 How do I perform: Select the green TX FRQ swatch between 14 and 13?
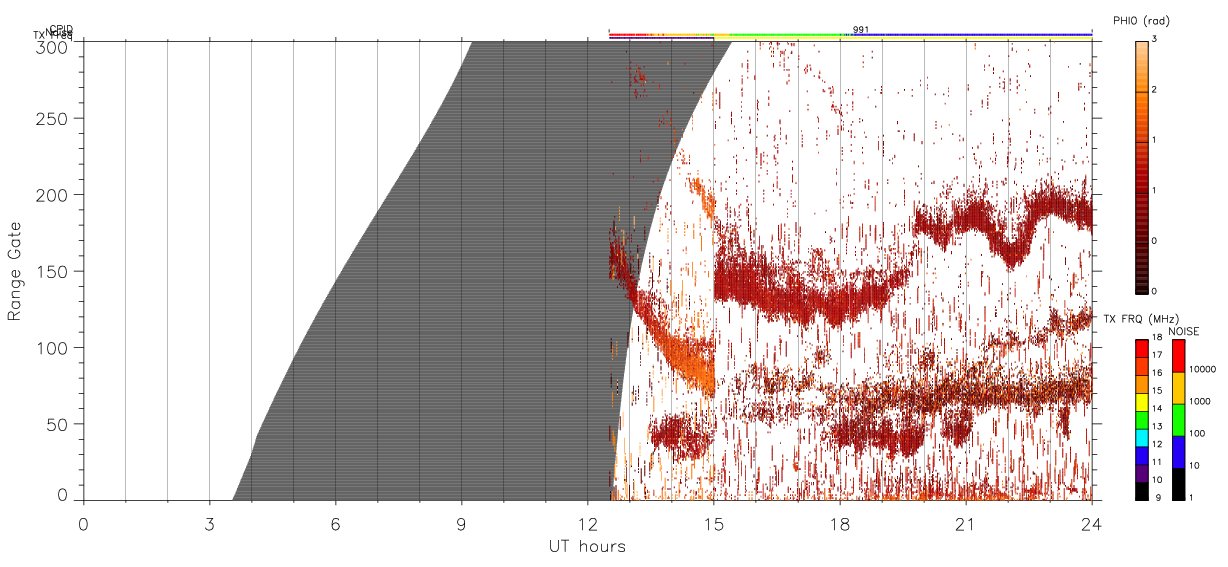(1141, 418)
